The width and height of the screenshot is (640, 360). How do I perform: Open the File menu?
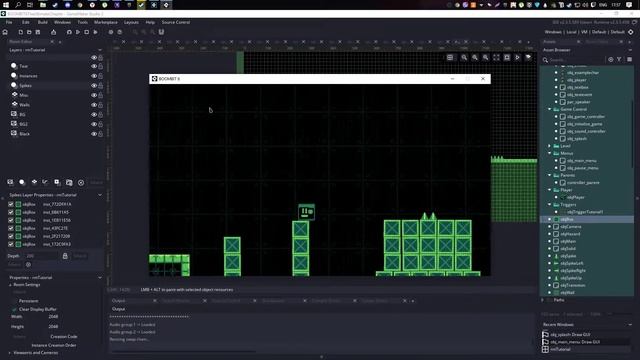[9, 22]
